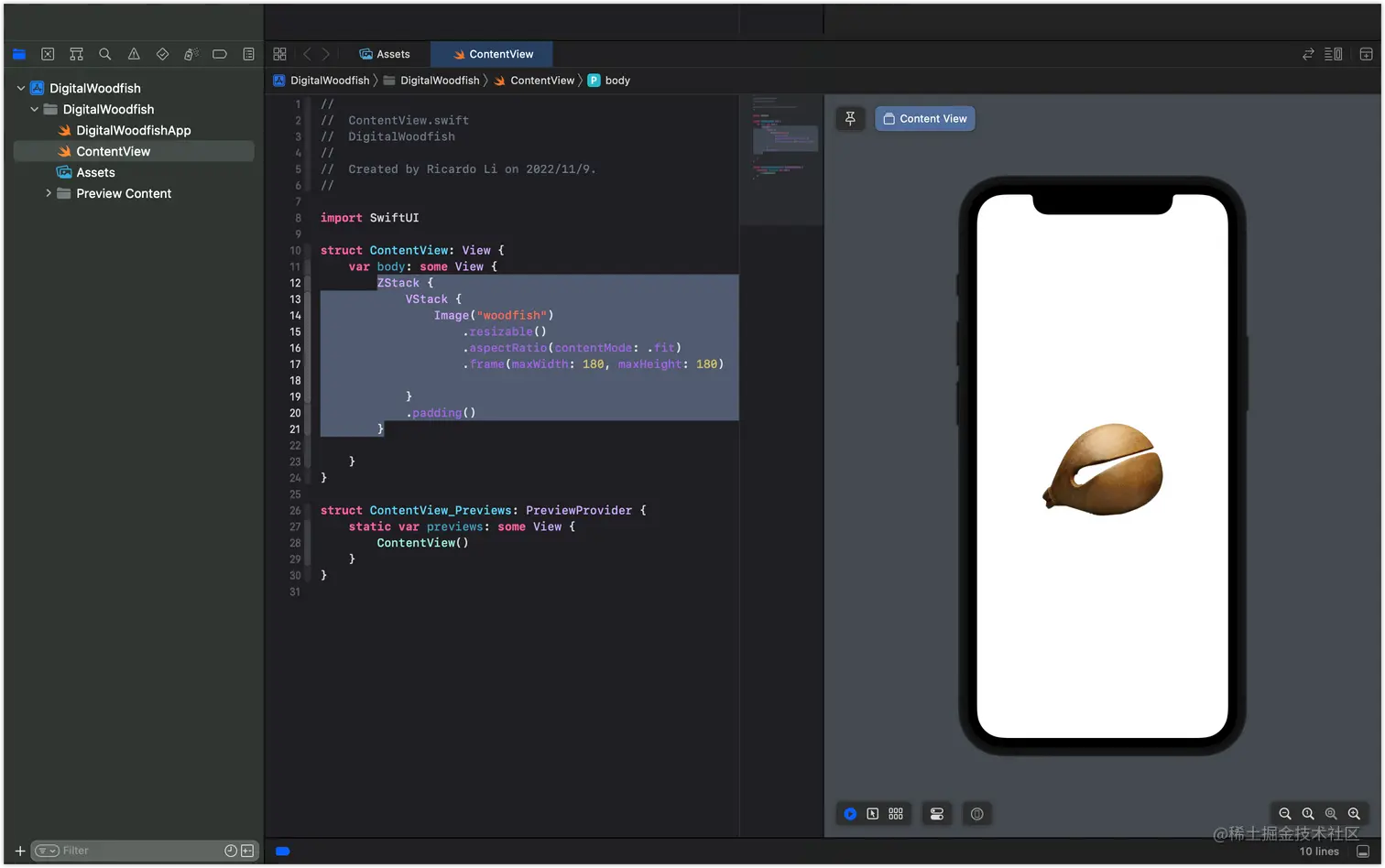Open the preview Variants grid icon
Image resolution: width=1385 pixels, height=868 pixels.
pos(896,814)
